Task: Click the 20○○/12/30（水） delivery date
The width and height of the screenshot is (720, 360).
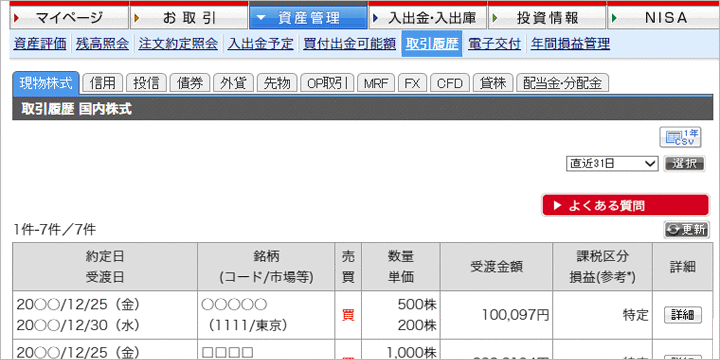Action: 78,325
